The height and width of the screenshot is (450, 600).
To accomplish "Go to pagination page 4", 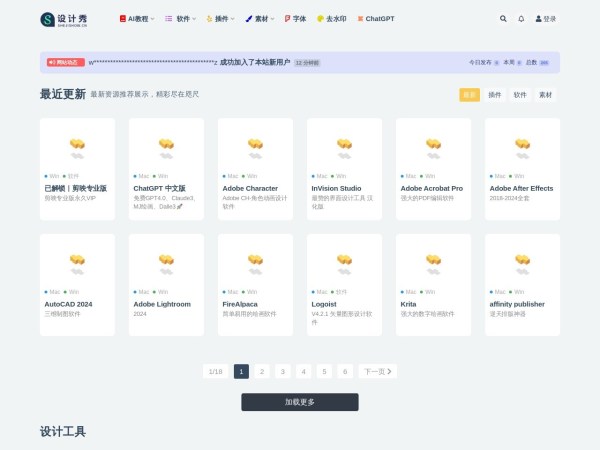I will point(303,371).
